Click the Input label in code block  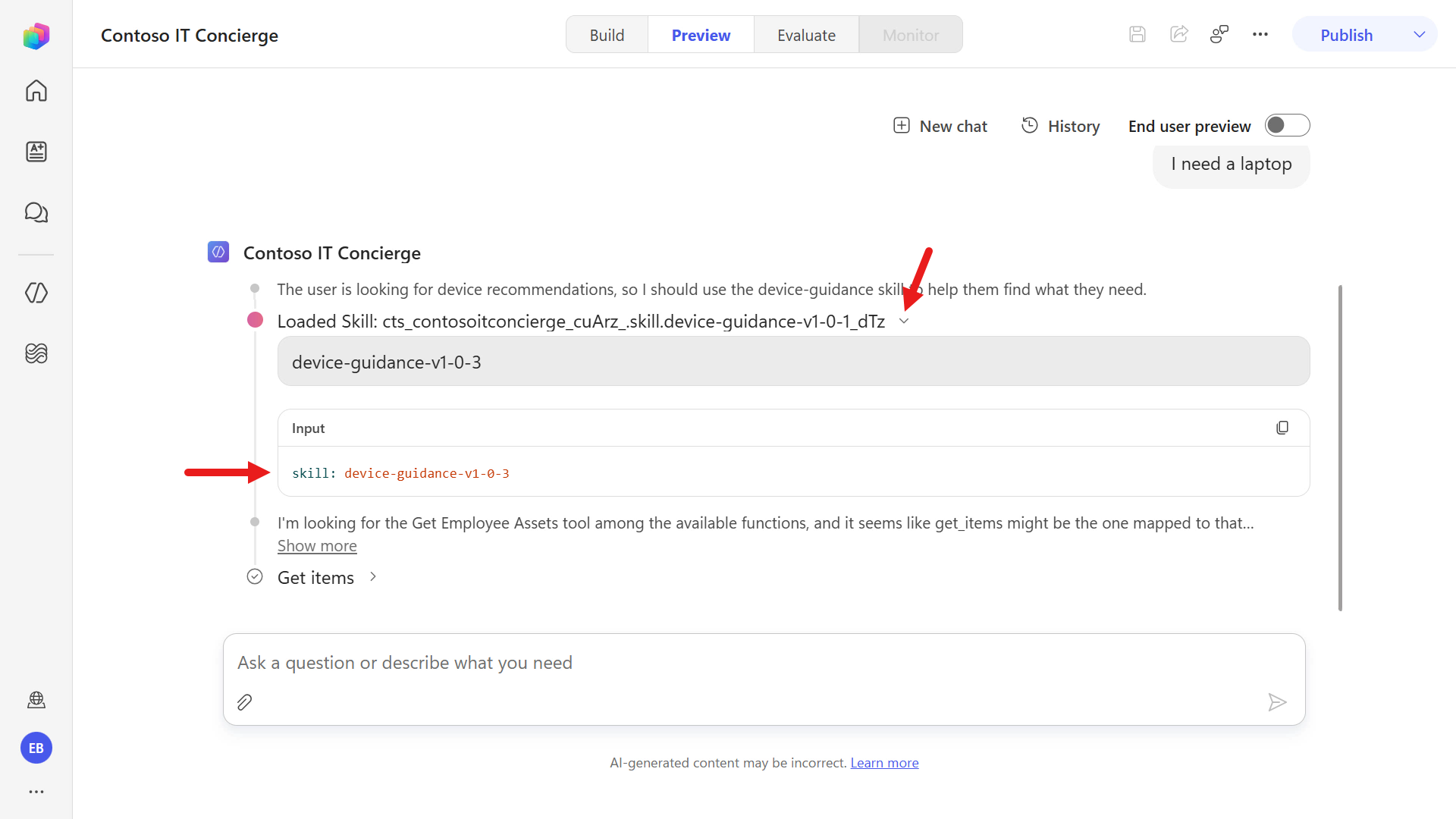click(x=308, y=428)
